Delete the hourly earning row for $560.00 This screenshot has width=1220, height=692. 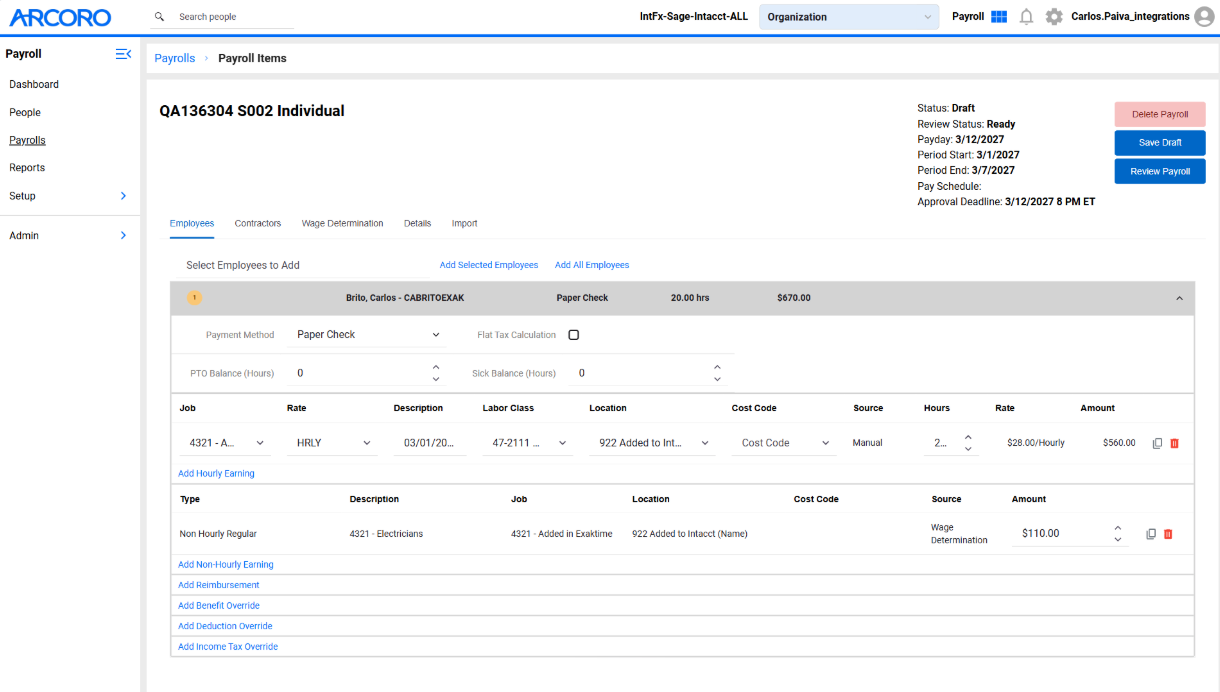(1174, 443)
